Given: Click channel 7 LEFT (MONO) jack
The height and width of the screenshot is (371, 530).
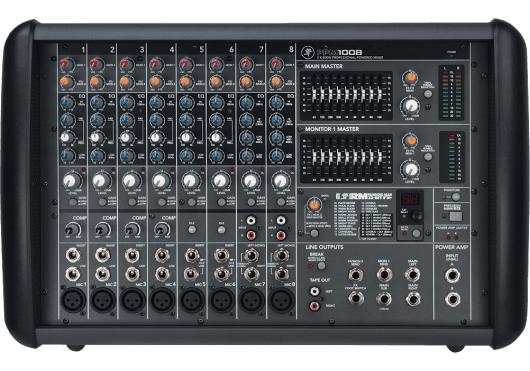Looking at the screenshot, I should [251, 255].
